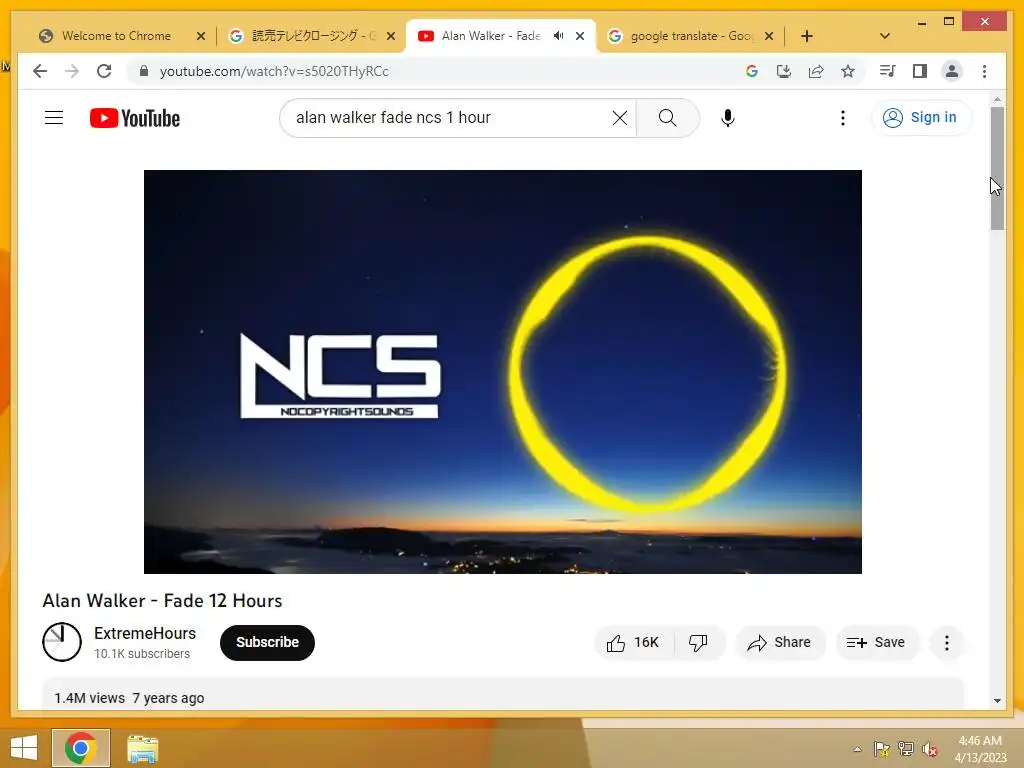This screenshot has width=1024, height=768.
Task: Close the Alan Walker - Fade tab
Action: pyautogui.click(x=579, y=36)
